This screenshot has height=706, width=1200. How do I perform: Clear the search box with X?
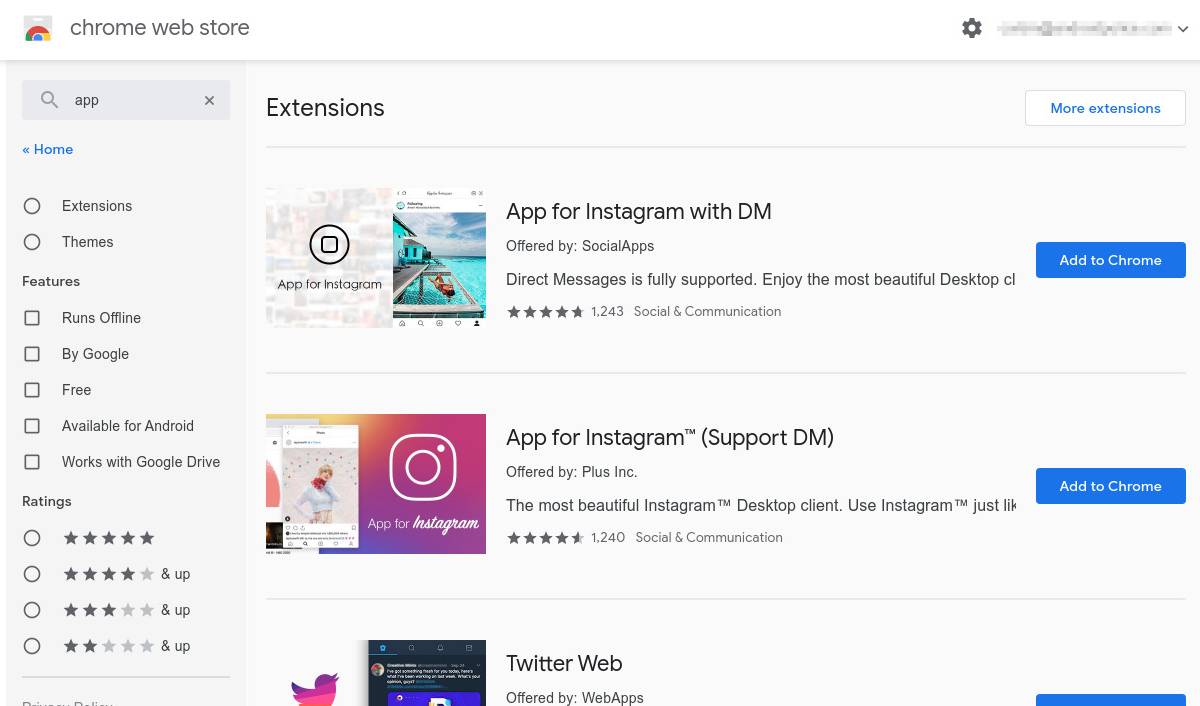click(209, 100)
